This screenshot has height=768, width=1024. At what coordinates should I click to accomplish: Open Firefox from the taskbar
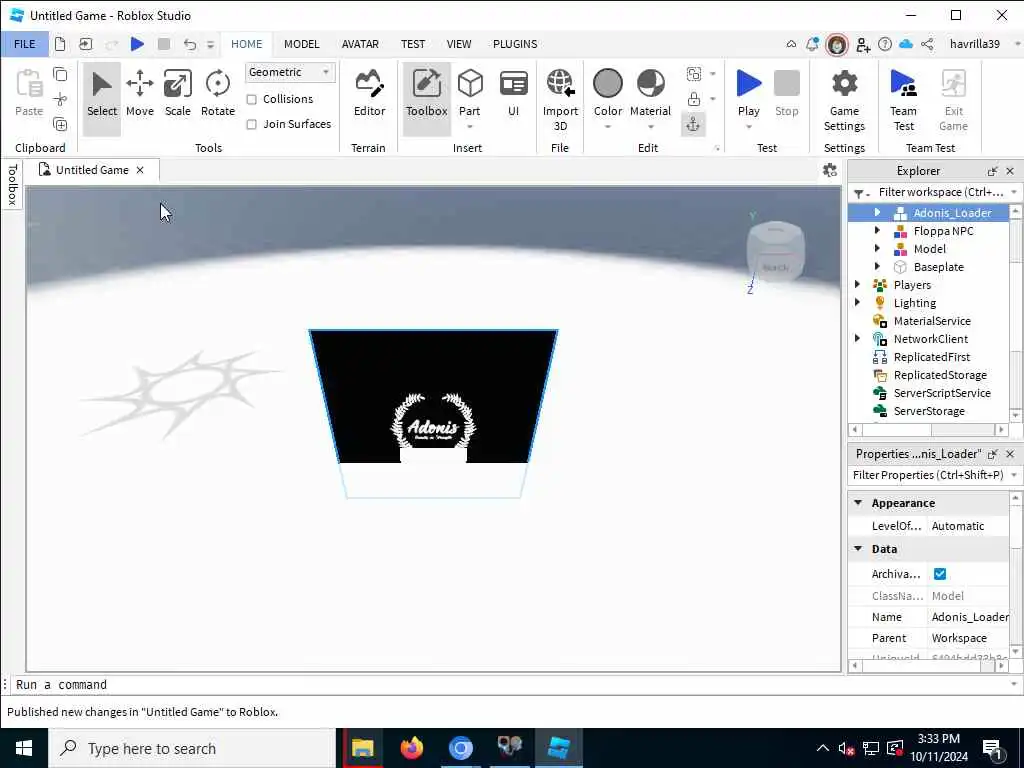pos(411,748)
